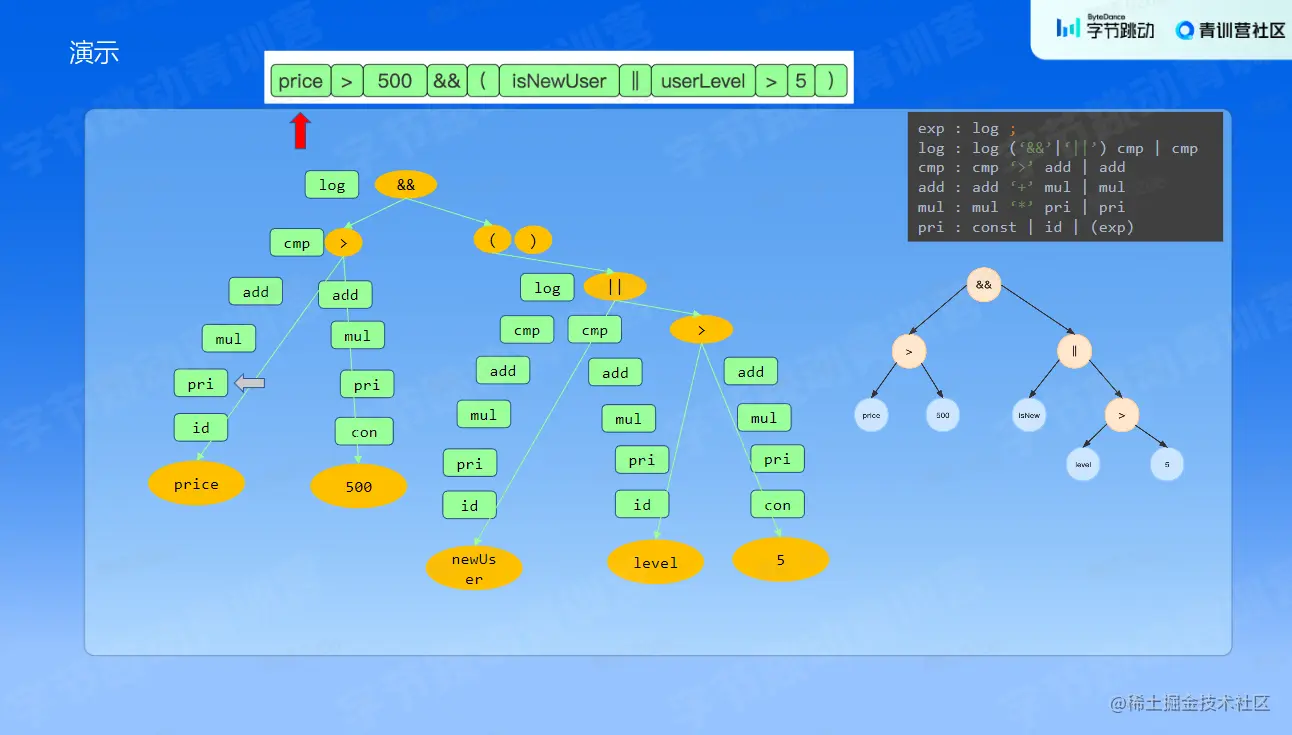Click the '>' token right after 'price' token

347,81
